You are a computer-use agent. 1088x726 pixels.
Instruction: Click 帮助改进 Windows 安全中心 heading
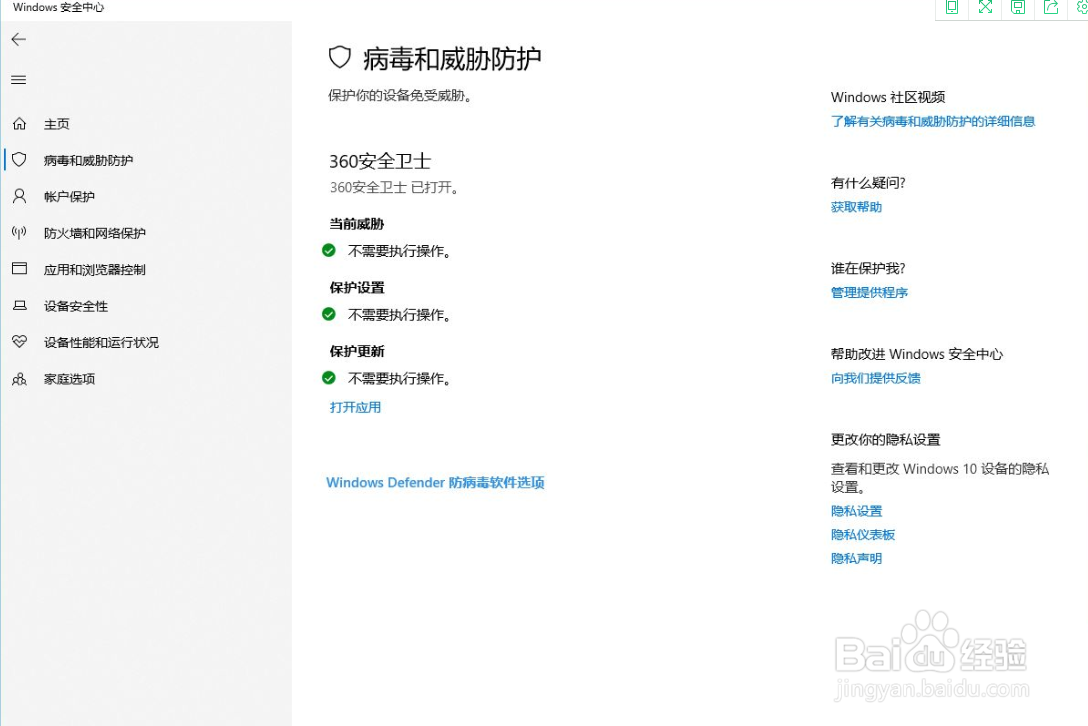(x=917, y=354)
